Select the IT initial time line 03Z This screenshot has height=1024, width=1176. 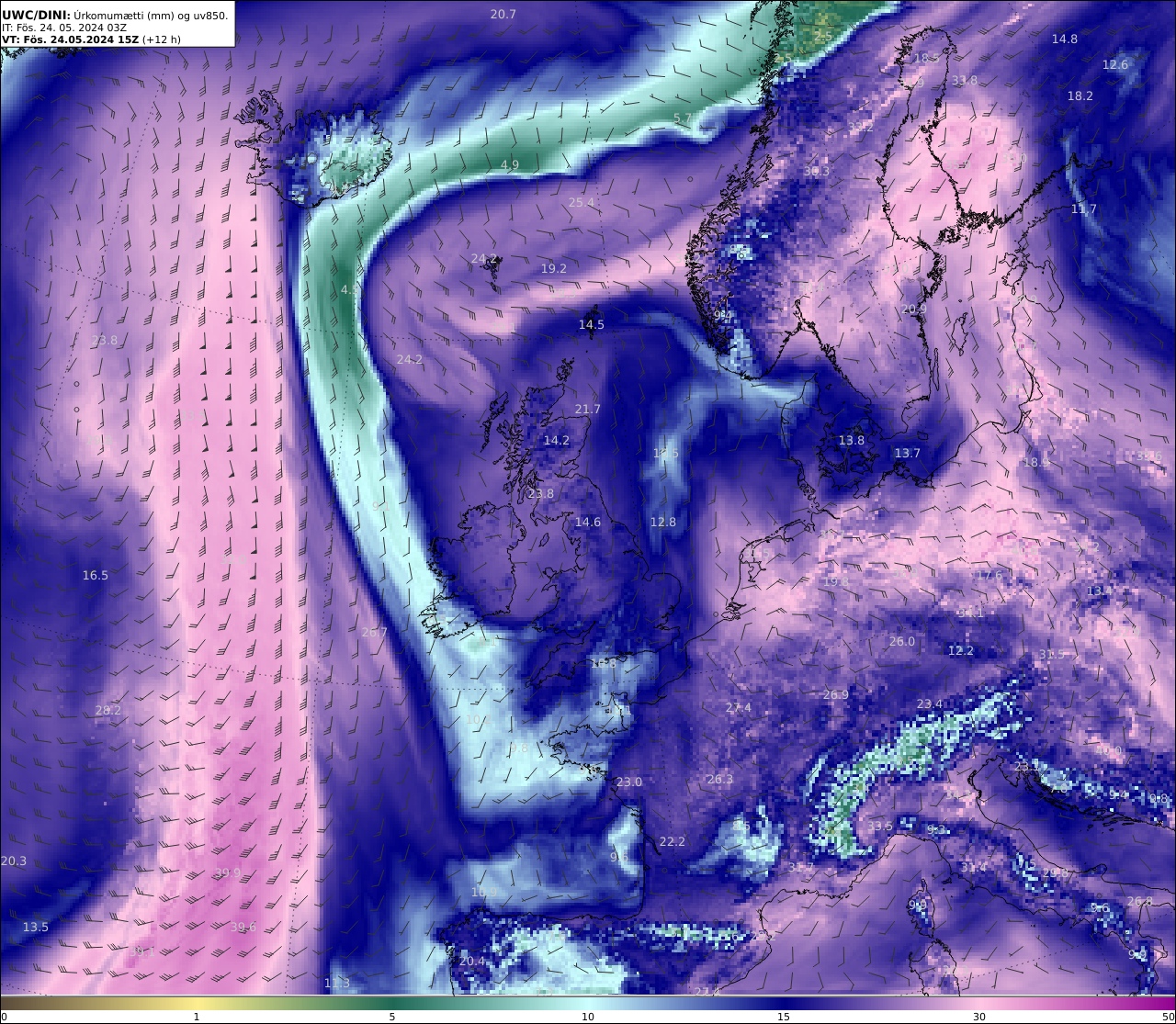(x=64, y=28)
